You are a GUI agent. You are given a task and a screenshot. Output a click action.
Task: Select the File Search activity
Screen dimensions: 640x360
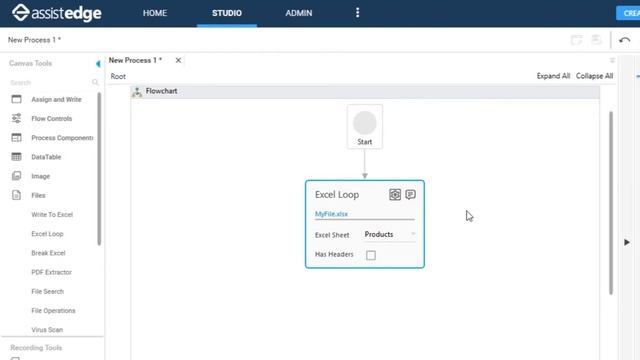[x=47, y=291]
